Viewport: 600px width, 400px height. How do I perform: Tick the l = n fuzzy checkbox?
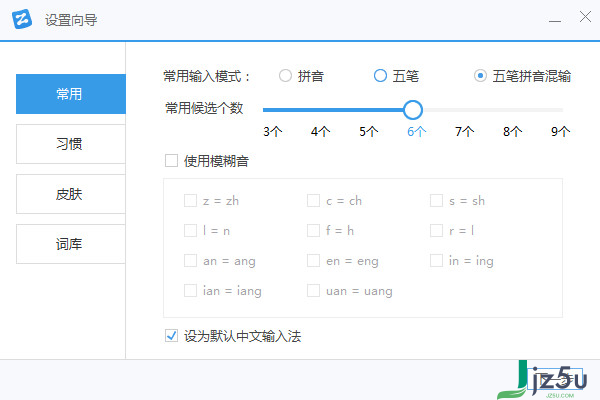(x=190, y=231)
